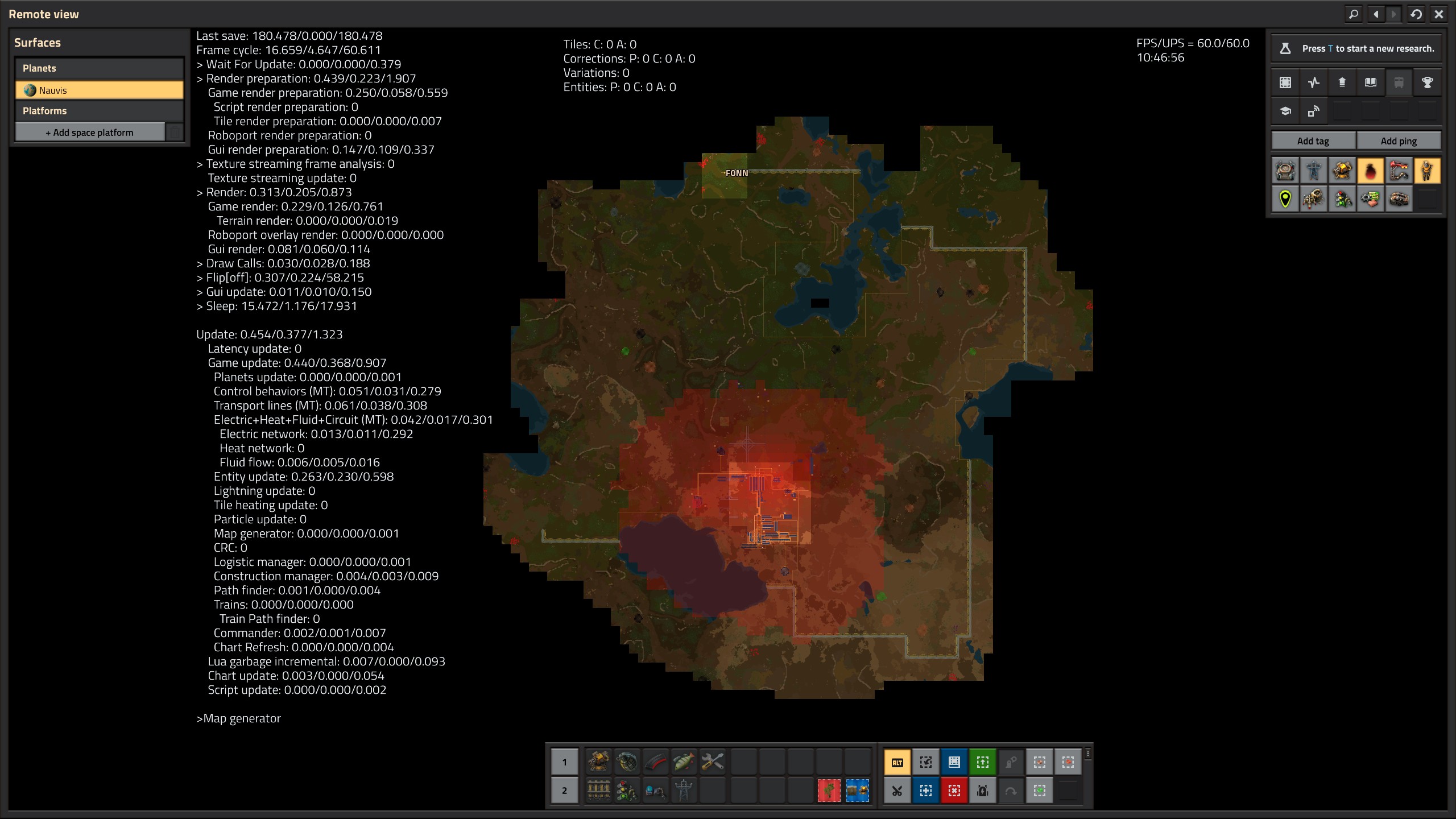Select repair pack in quickbar
This screenshot has width=1456, height=819.
tap(712, 761)
